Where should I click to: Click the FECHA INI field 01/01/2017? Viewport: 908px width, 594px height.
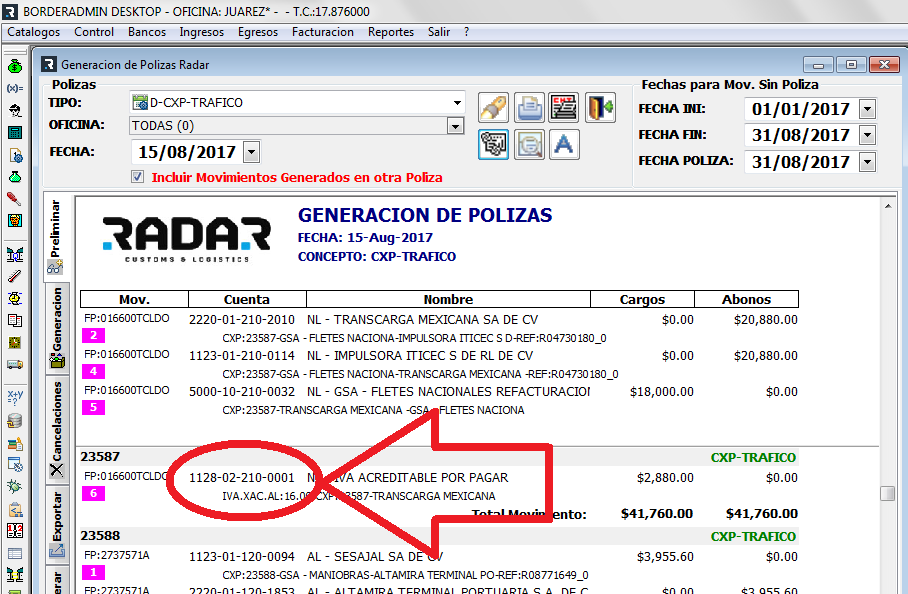point(800,109)
